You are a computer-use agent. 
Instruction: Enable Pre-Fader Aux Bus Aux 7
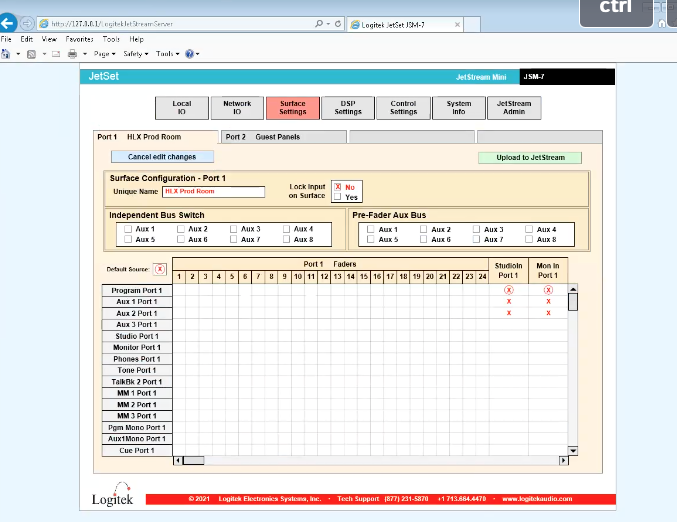click(476, 239)
